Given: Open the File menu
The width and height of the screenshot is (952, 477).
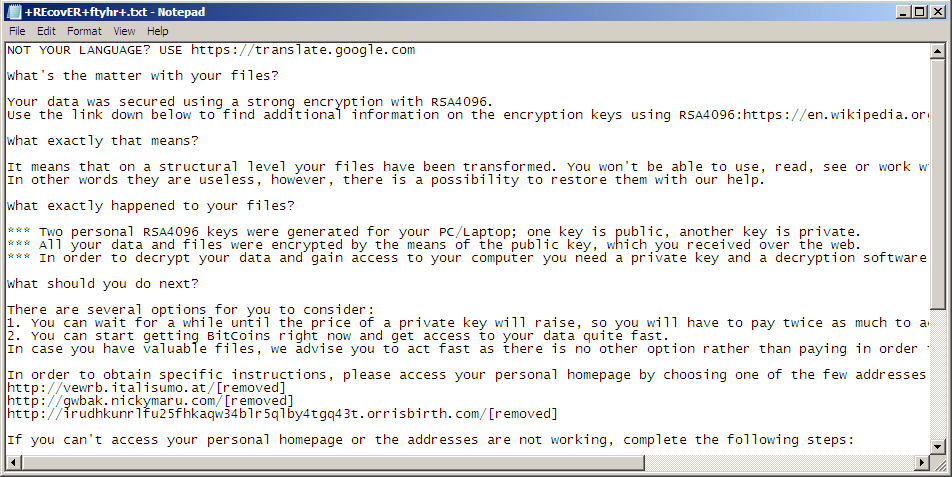Looking at the screenshot, I should click(x=17, y=31).
